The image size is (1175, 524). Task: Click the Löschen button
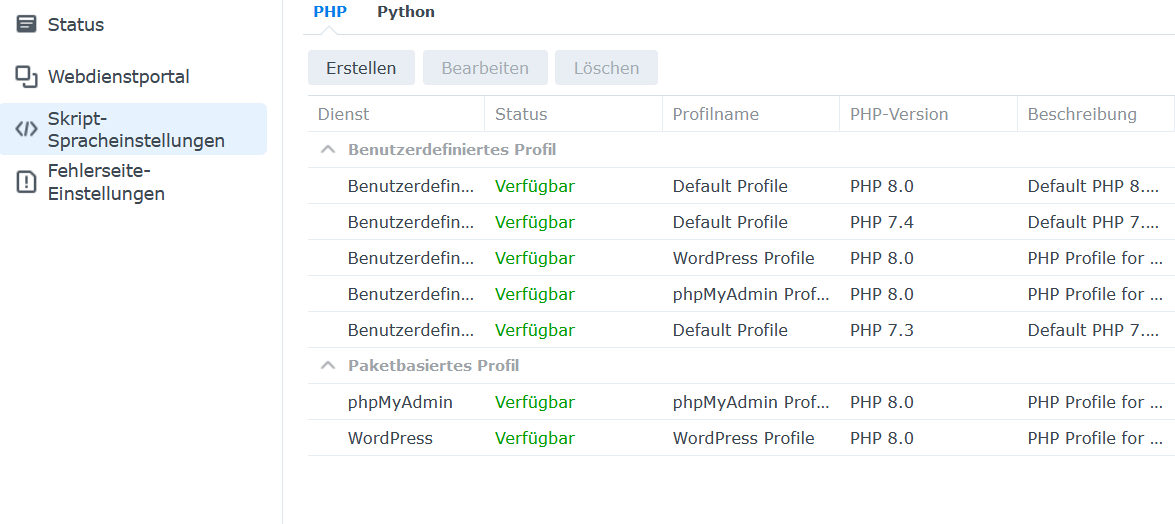point(606,68)
